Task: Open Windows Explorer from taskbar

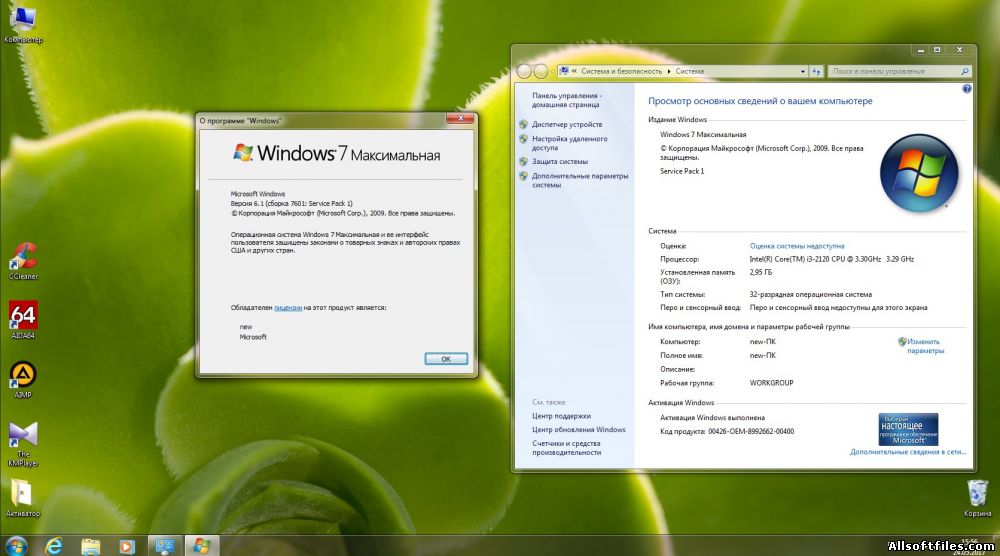Action: click(91, 546)
